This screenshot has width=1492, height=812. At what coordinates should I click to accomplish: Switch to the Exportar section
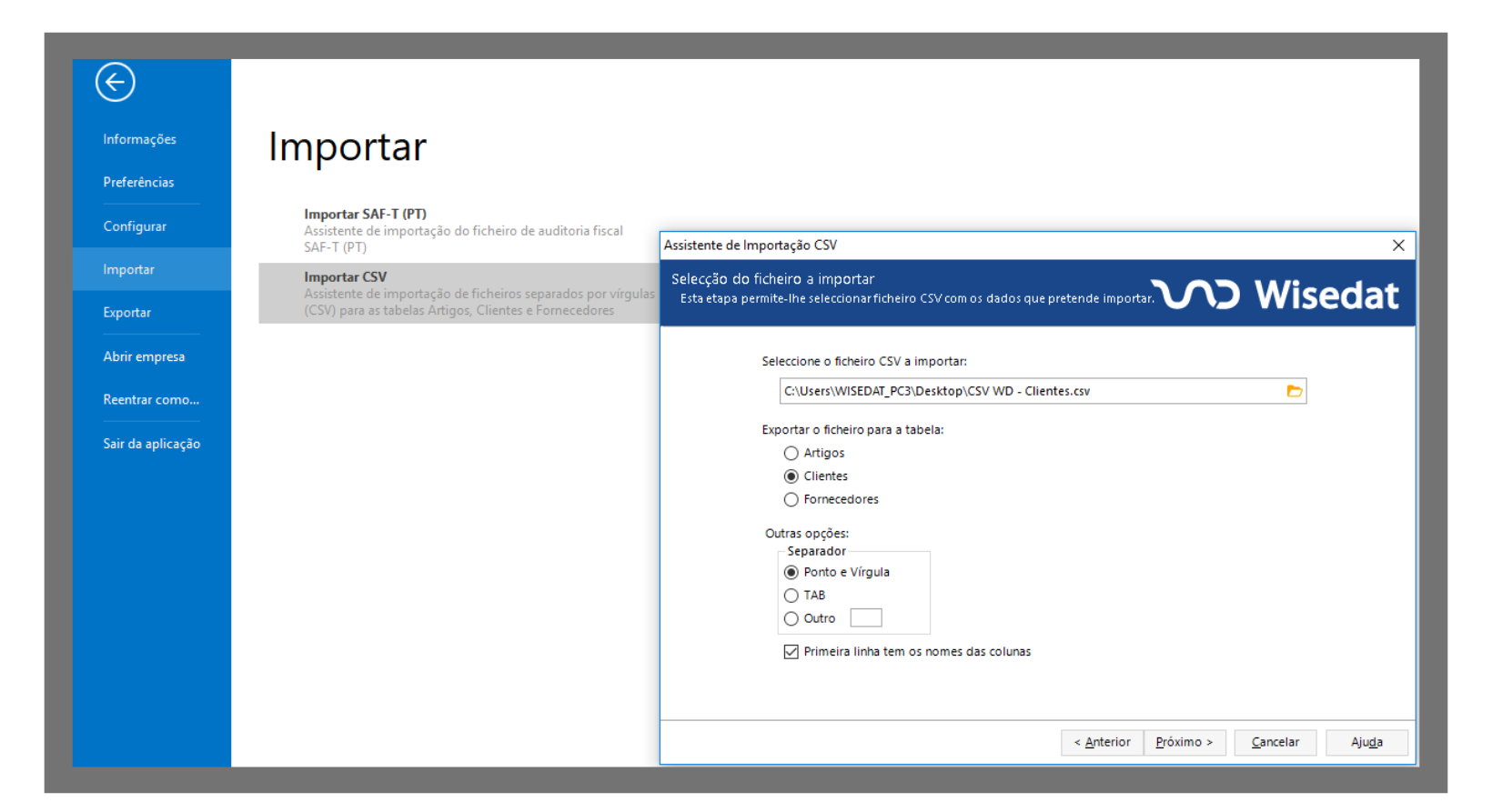(x=127, y=313)
